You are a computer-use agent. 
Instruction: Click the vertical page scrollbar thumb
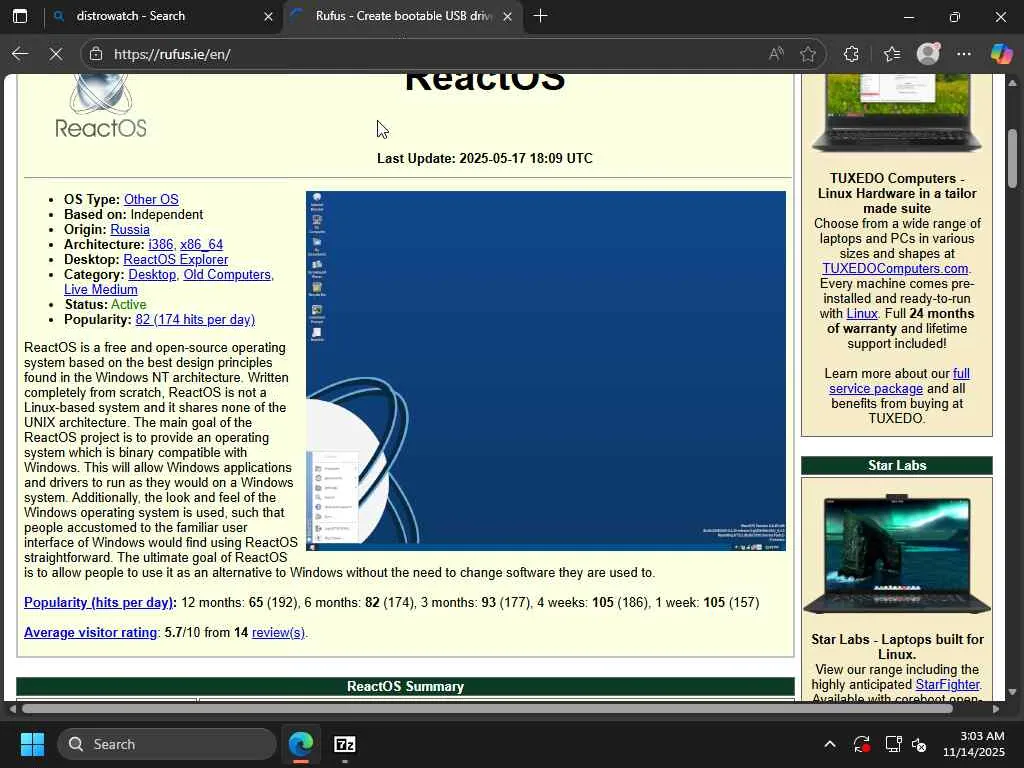[x=1012, y=158]
